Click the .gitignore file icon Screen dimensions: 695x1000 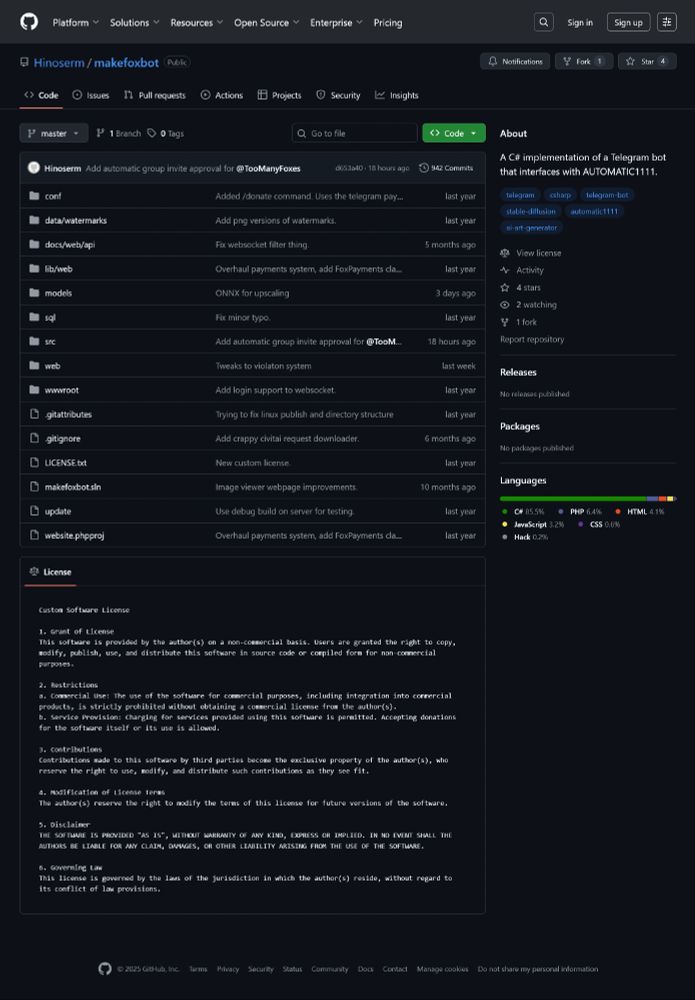(34, 438)
